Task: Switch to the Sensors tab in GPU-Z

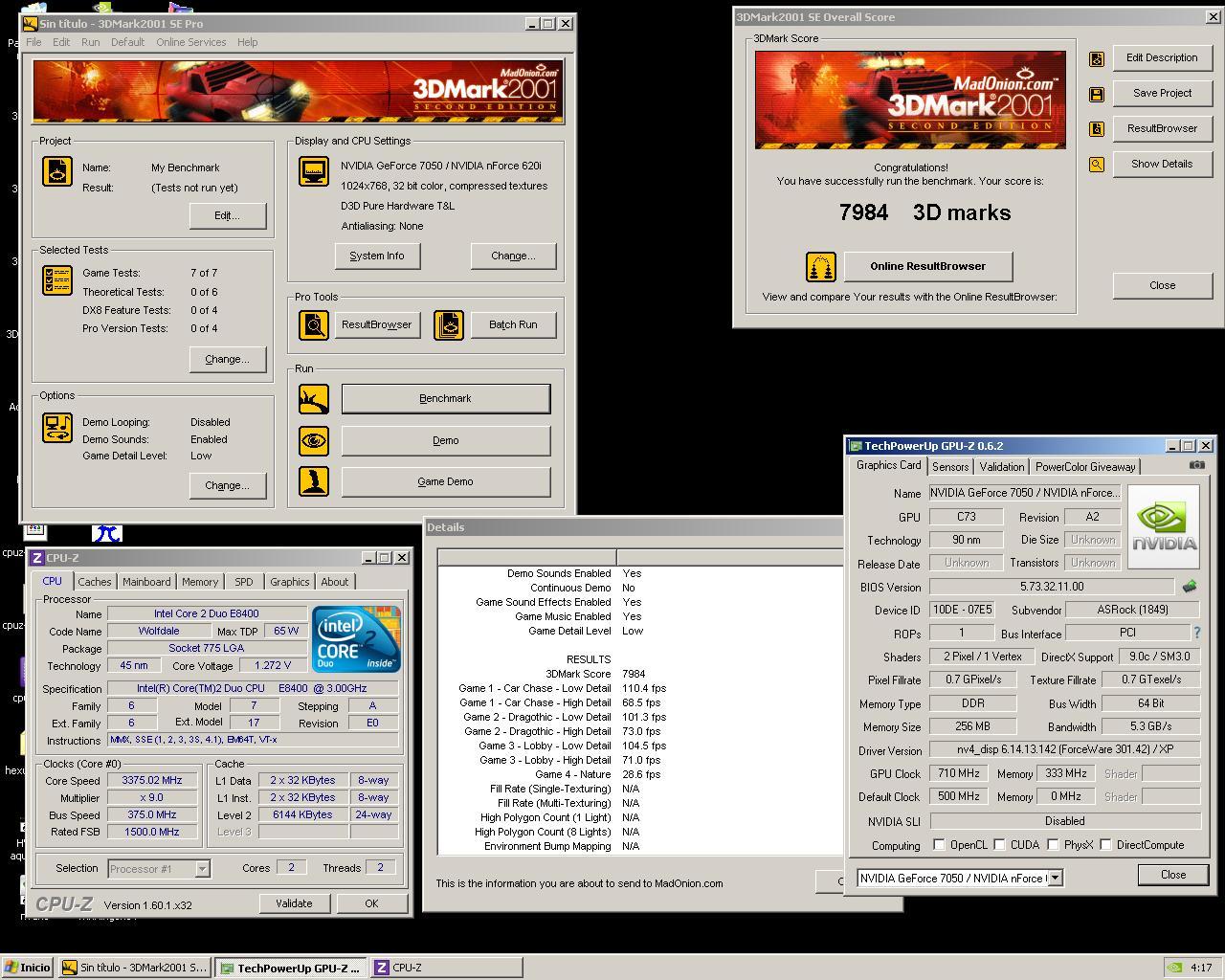Action: tap(950, 467)
